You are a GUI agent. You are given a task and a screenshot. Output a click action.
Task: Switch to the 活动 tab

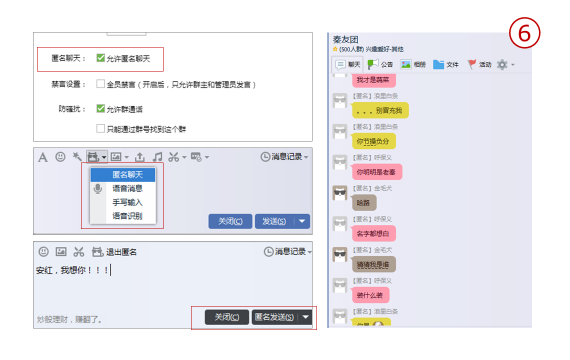479,65
